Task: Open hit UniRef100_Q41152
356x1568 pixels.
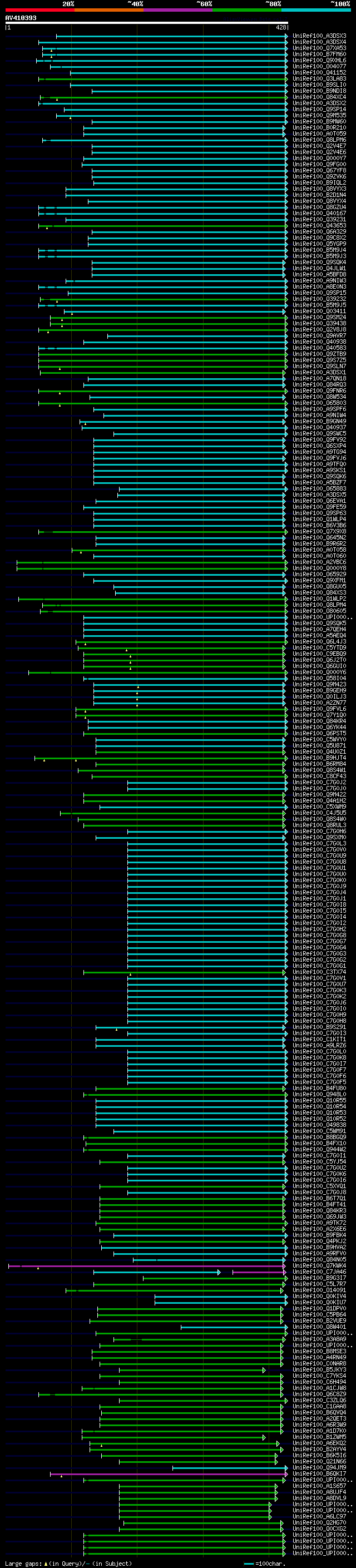Action: click(319, 72)
